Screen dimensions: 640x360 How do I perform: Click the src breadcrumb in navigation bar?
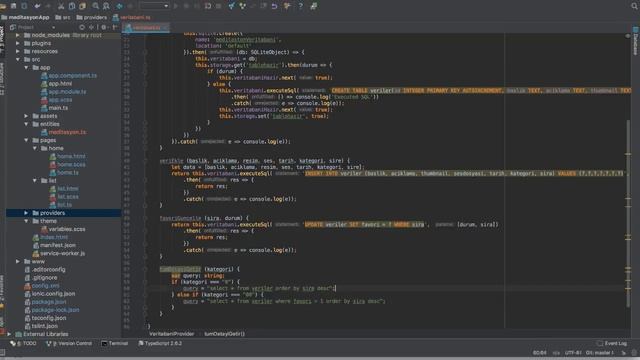(63, 18)
